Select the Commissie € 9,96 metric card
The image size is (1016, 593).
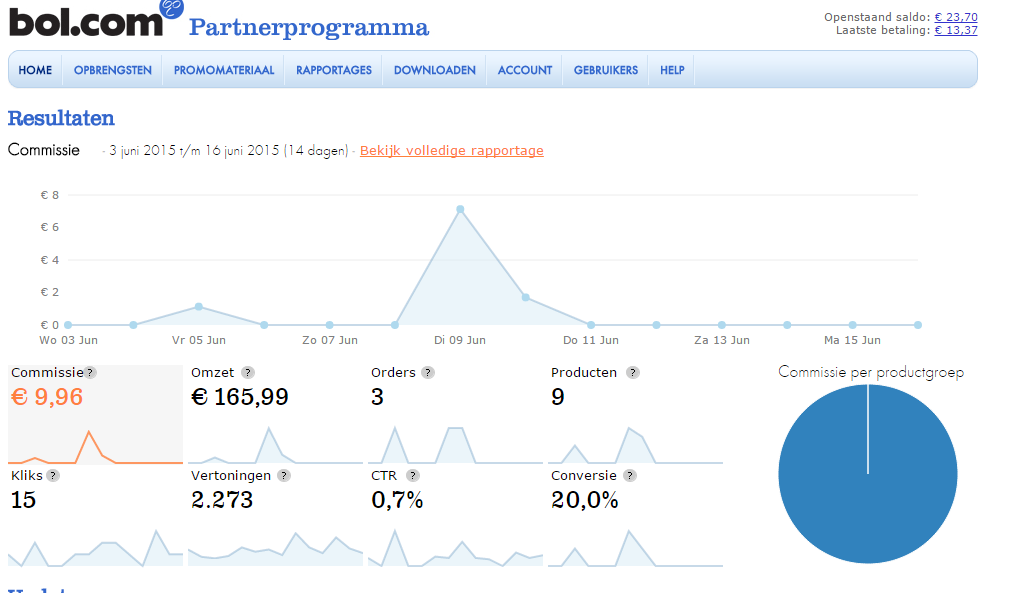pos(95,415)
